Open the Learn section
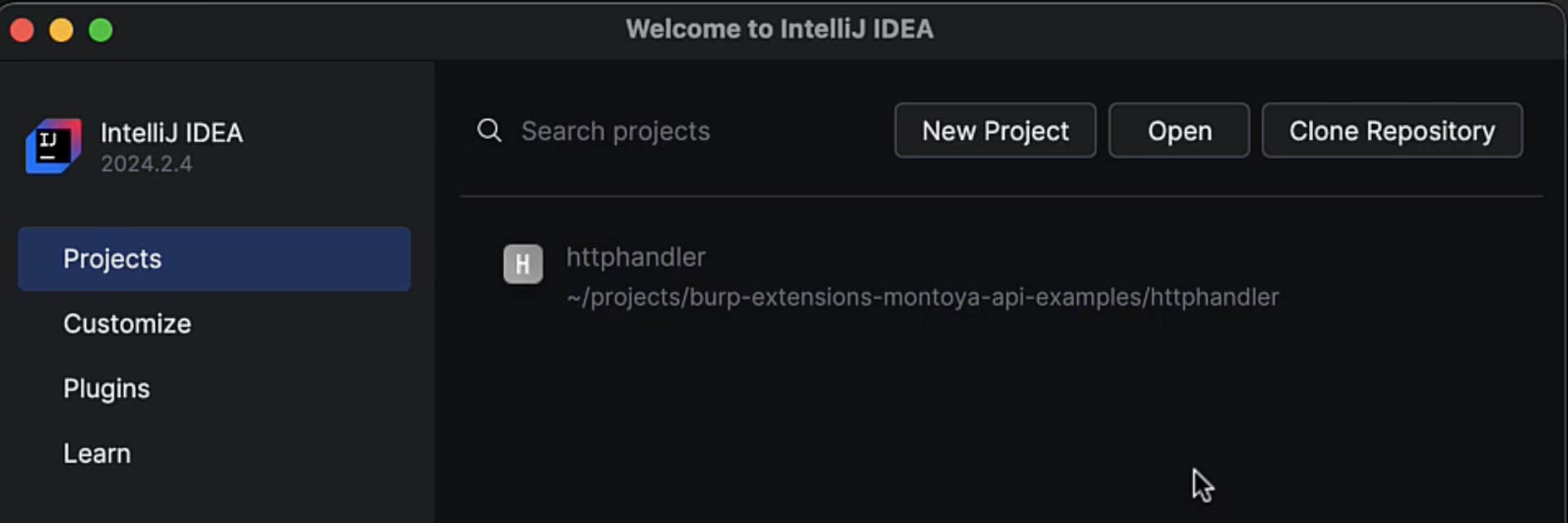 pyautogui.click(x=96, y=452)
